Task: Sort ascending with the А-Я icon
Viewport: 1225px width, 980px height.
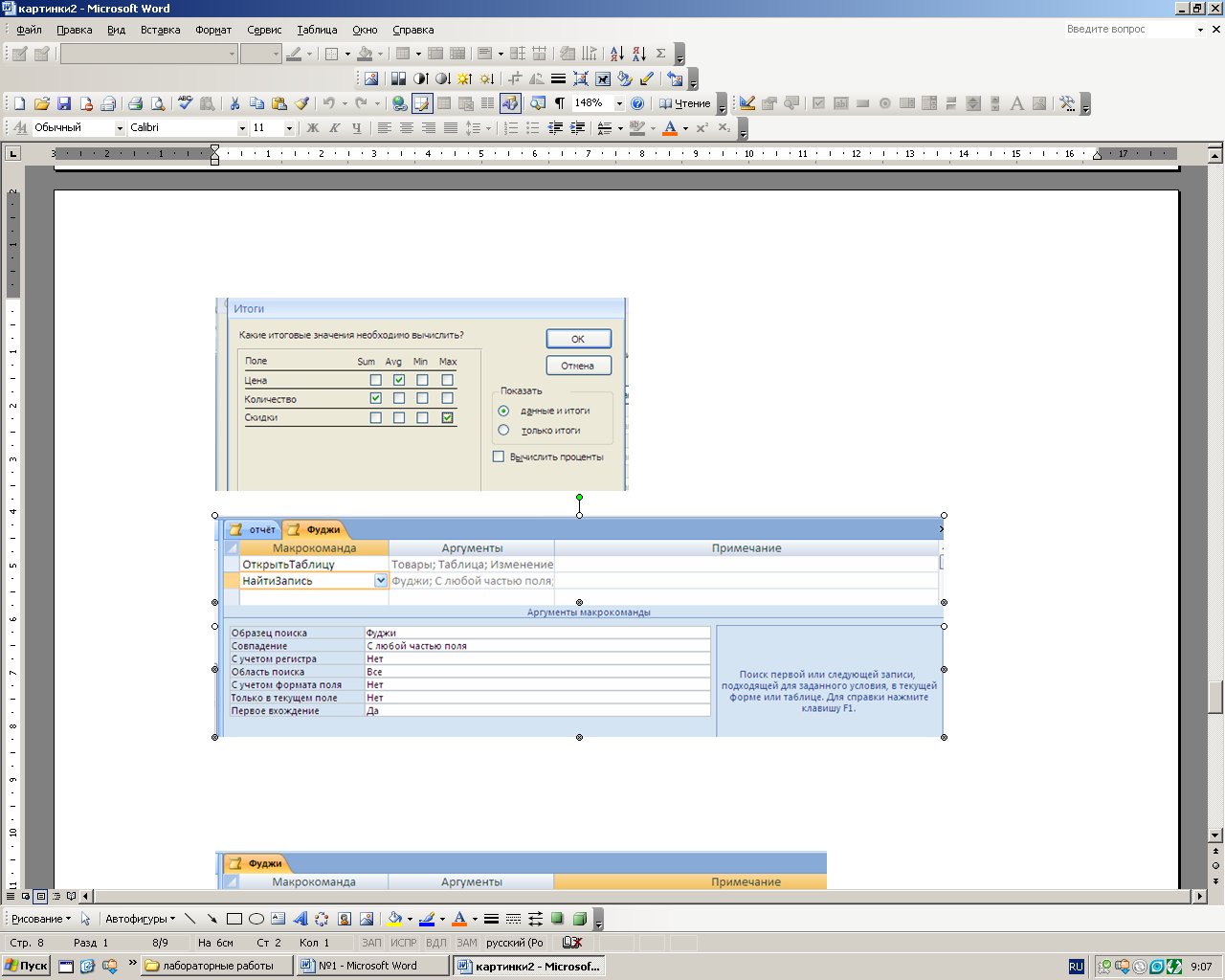Action: point(616,54)
